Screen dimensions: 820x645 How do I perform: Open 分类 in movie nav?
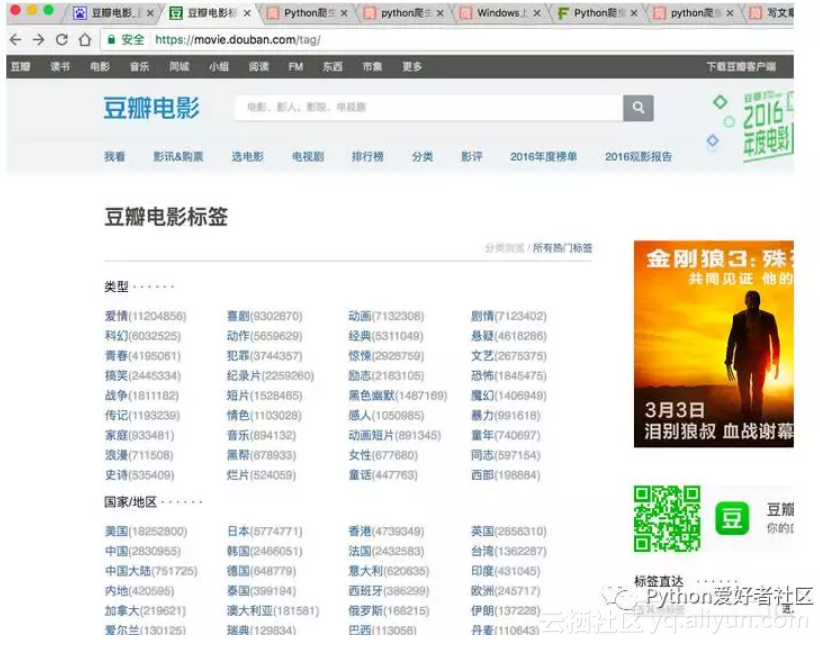(x=422, y=156)
